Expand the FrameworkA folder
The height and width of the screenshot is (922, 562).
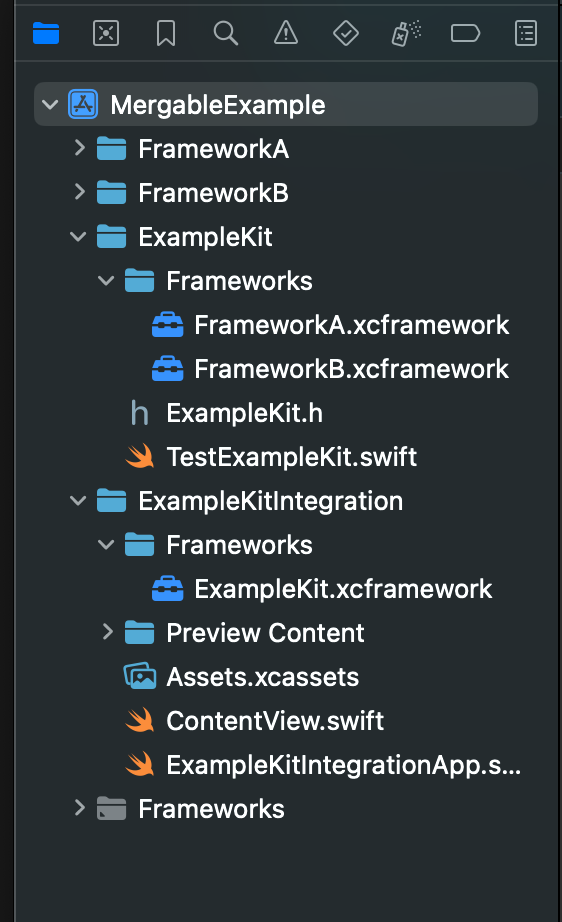point(80,148)
